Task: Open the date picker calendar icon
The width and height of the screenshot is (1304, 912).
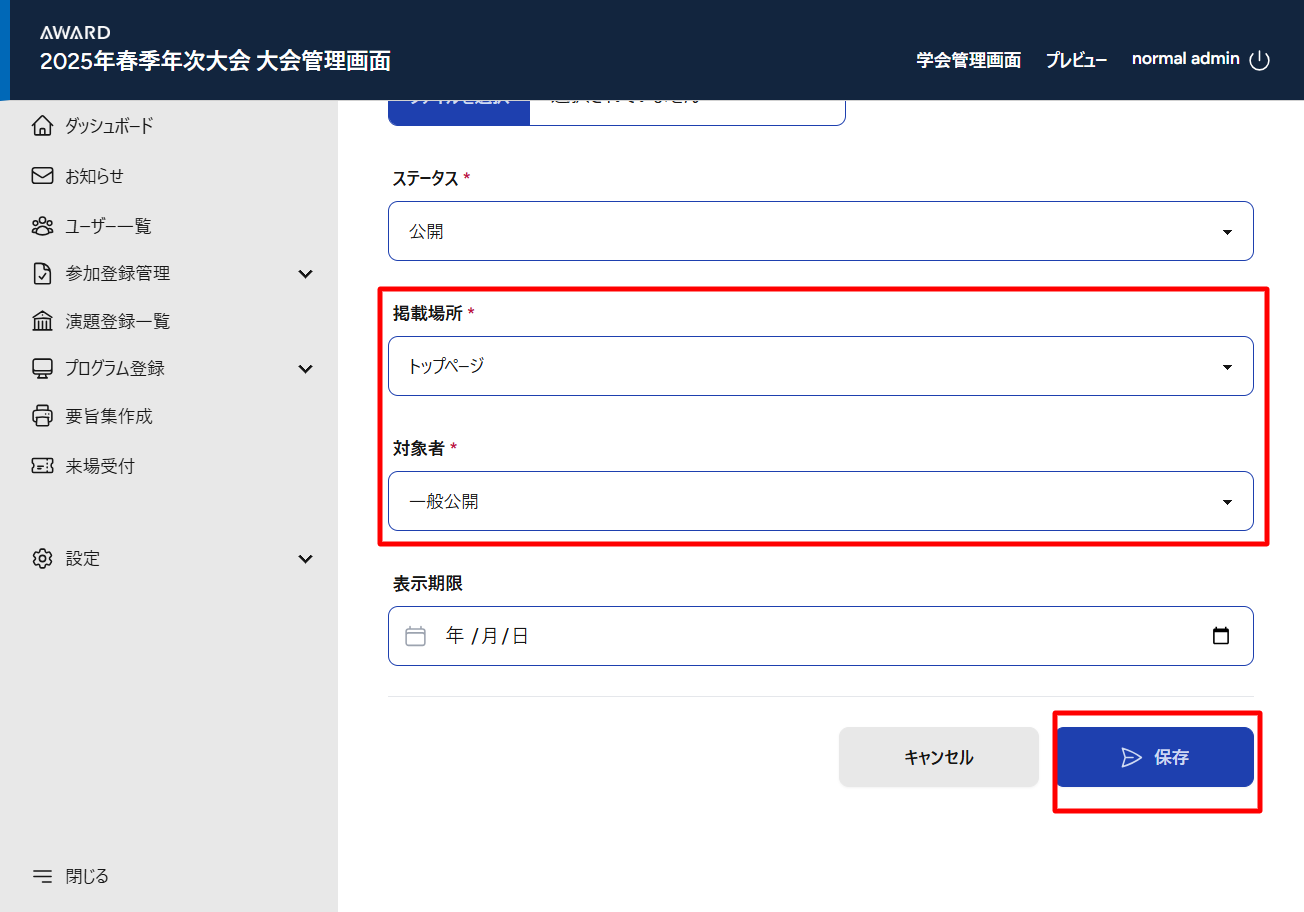Action: tap(1220, 636)
